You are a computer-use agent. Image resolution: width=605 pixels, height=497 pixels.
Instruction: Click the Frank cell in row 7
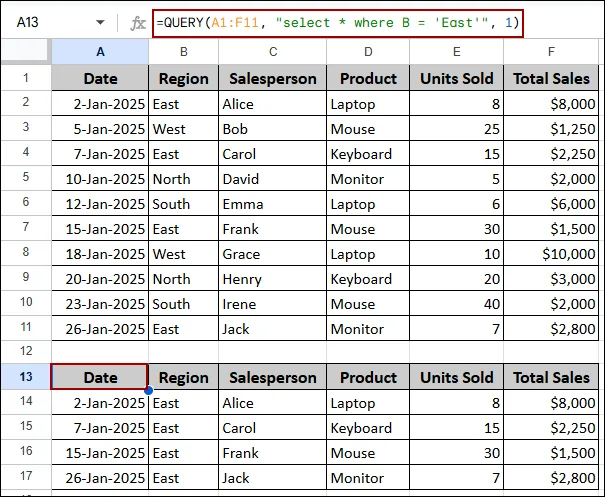273,229
